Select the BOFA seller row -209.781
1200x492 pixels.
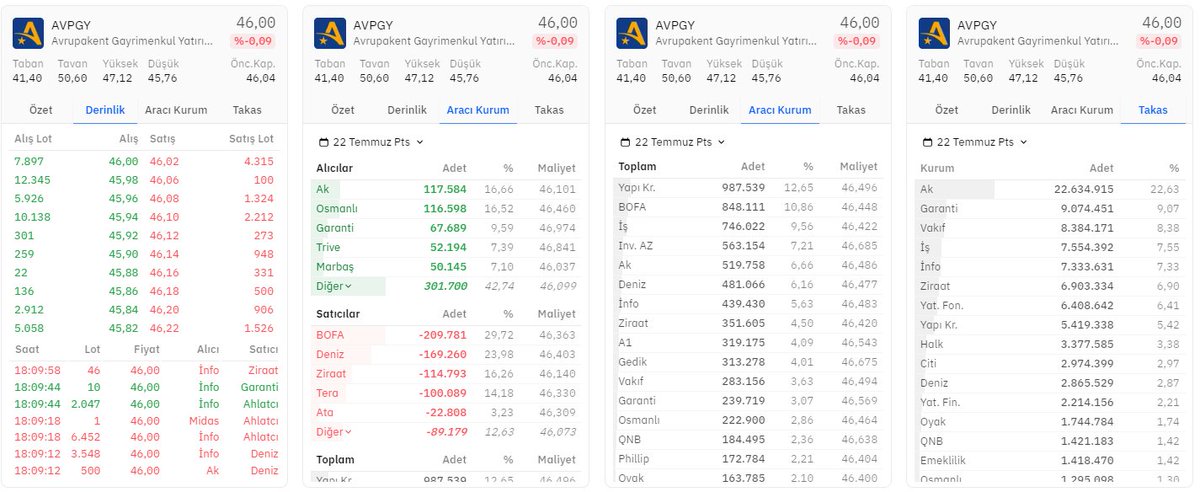(445, 335)
